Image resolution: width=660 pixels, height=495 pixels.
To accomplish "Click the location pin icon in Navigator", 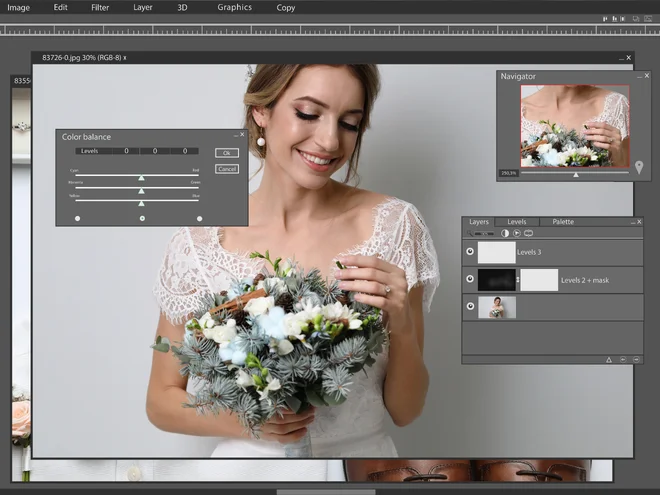I will click(x=639, y=168).
